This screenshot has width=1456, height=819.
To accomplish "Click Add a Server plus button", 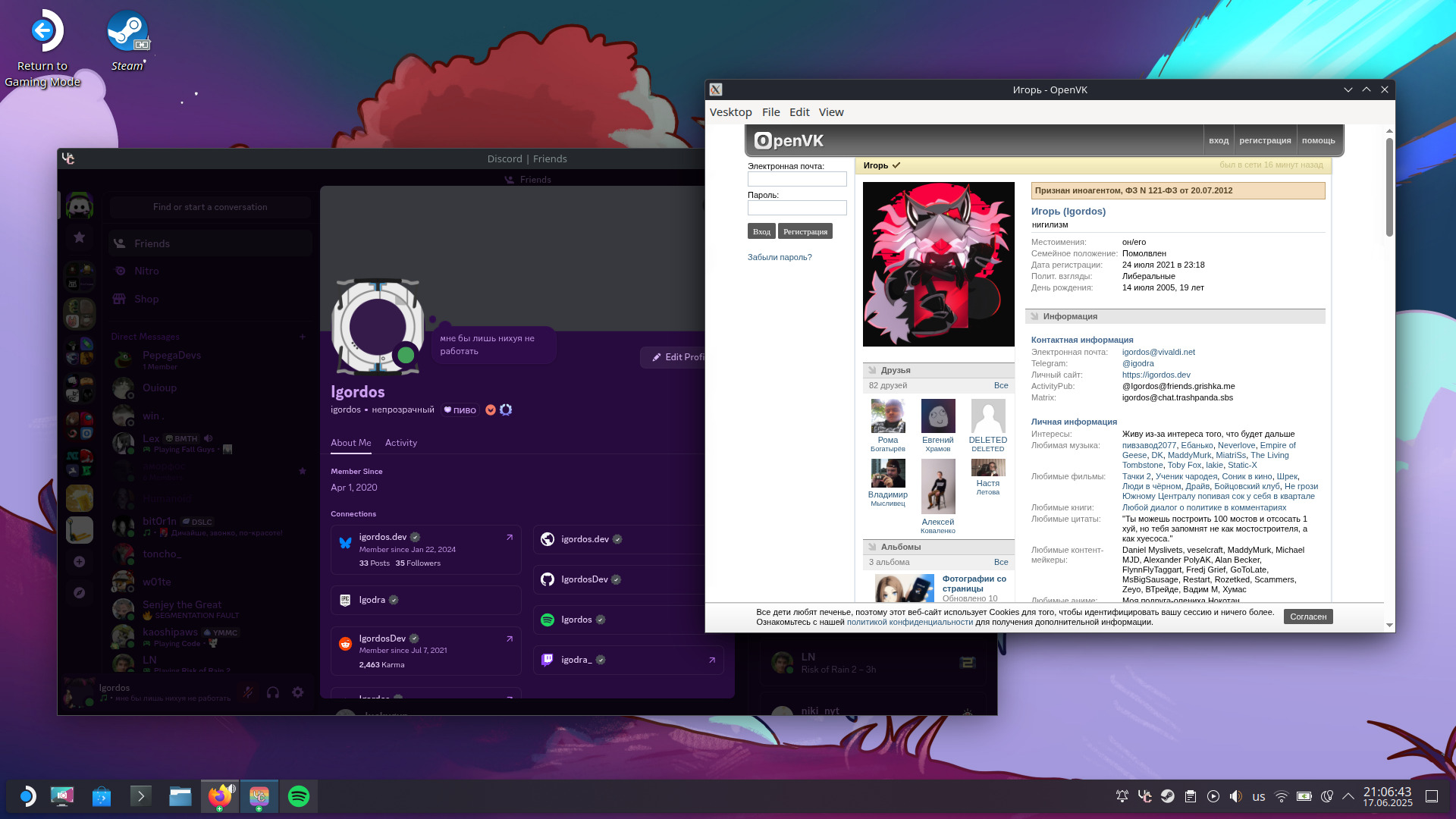I will [x=80, y=562].
